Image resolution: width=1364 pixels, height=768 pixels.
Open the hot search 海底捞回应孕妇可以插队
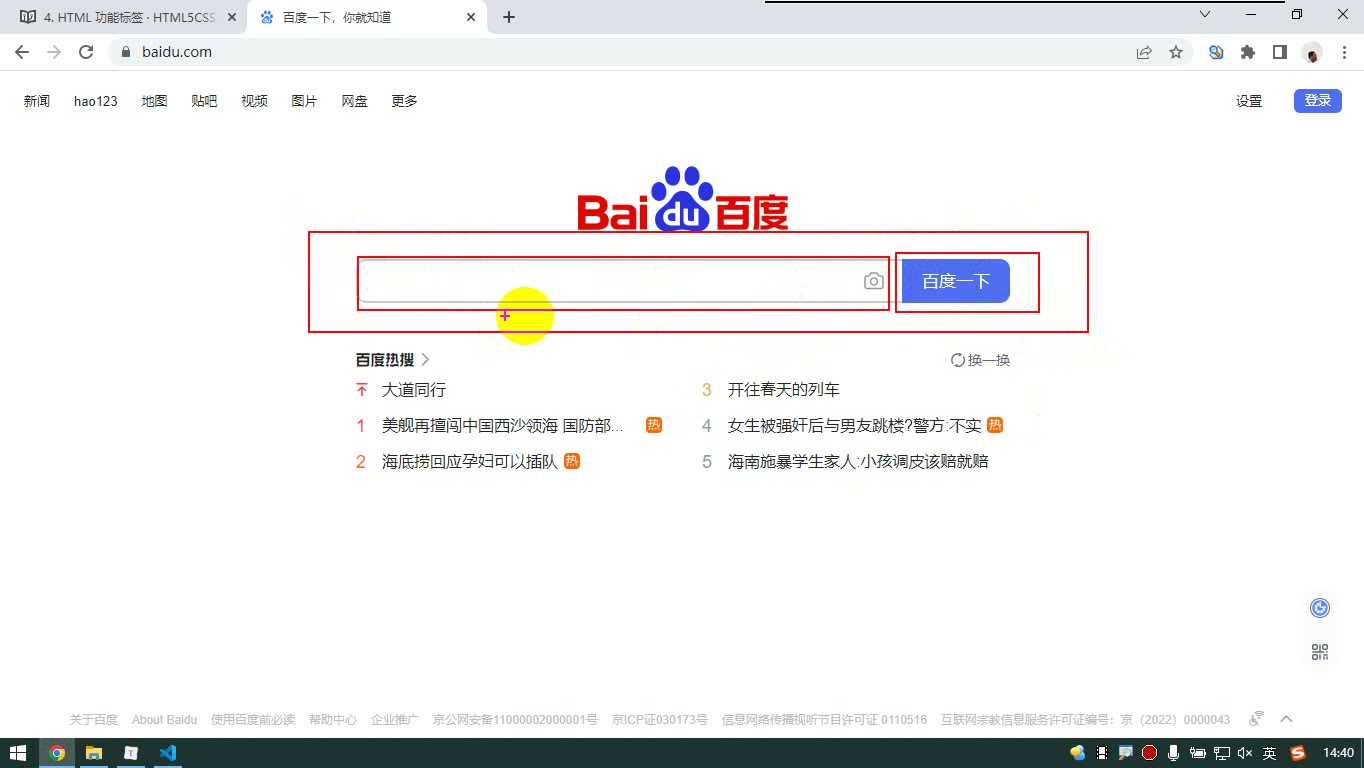click(x=470, y=462)
